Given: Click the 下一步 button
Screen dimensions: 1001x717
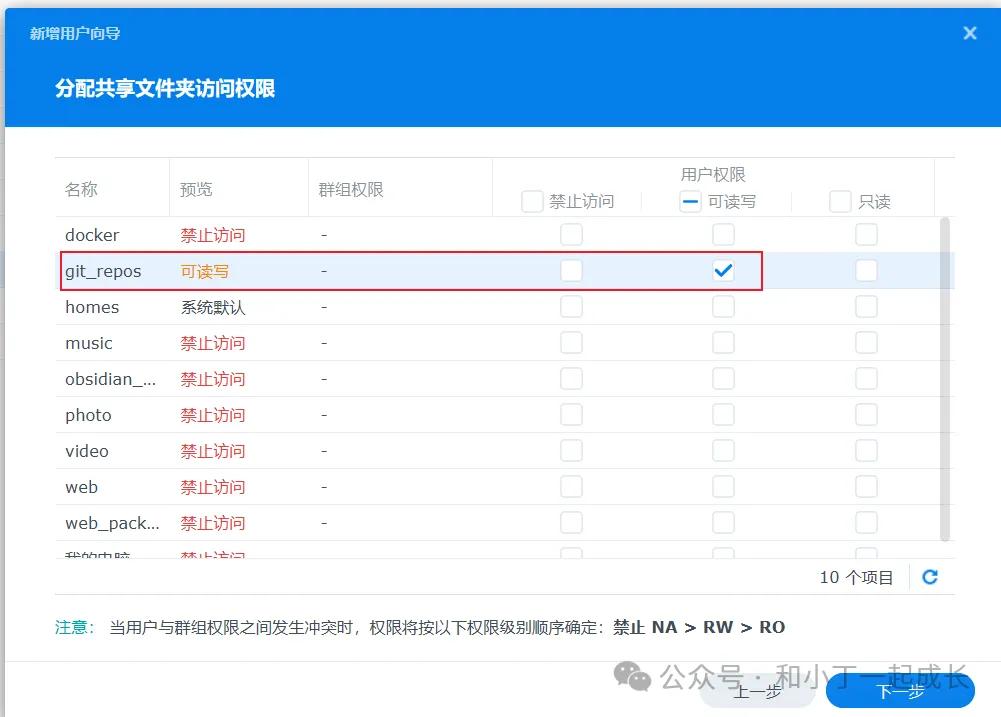Looking at the screenshot, I should tap(899, 691).
